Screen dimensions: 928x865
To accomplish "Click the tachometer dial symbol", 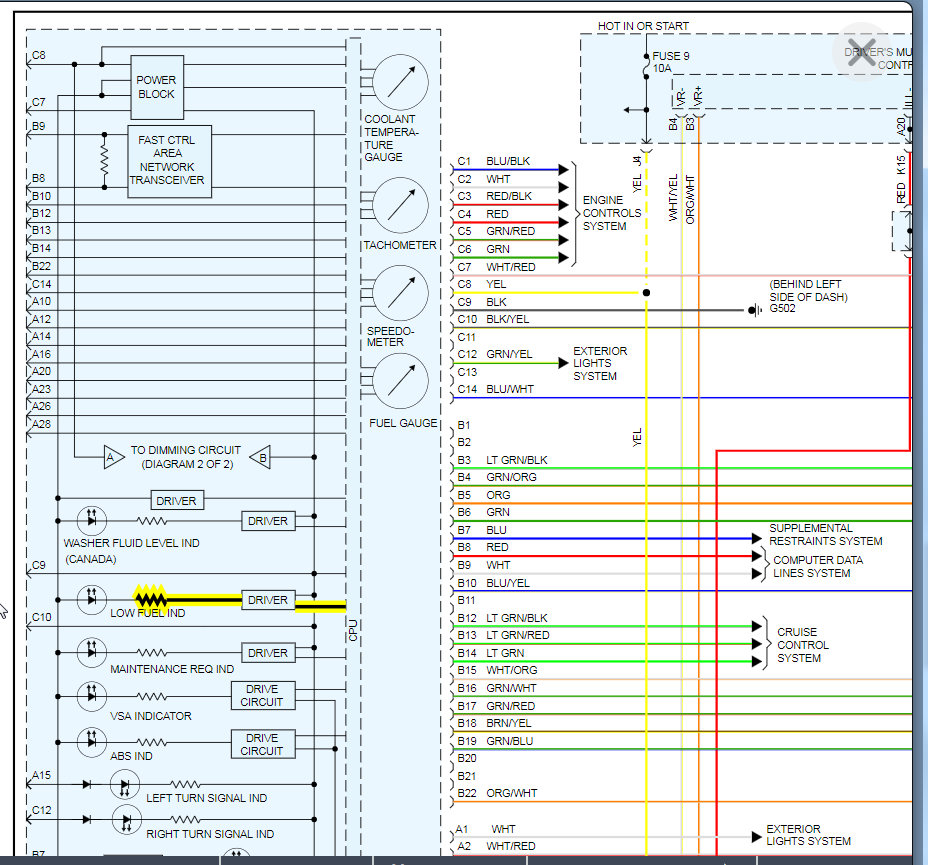I will (x=401, y=205).
